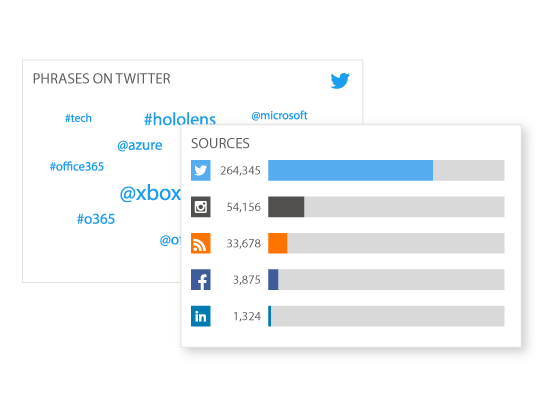Select the RSS feed source icon
The width and height of the screenshot is (542, 406).
[200, 243]
